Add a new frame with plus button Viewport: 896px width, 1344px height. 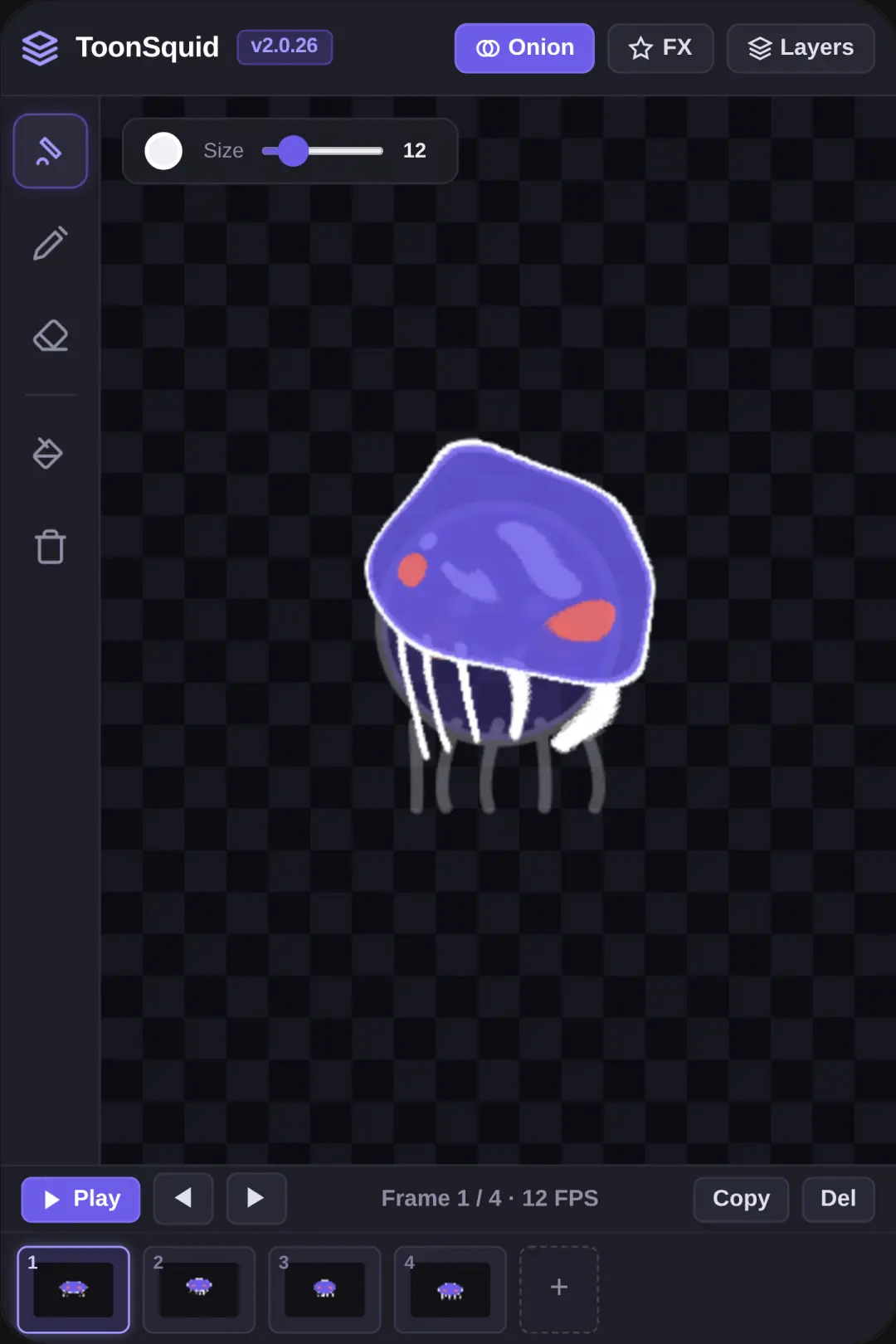tap(559, 1289)
